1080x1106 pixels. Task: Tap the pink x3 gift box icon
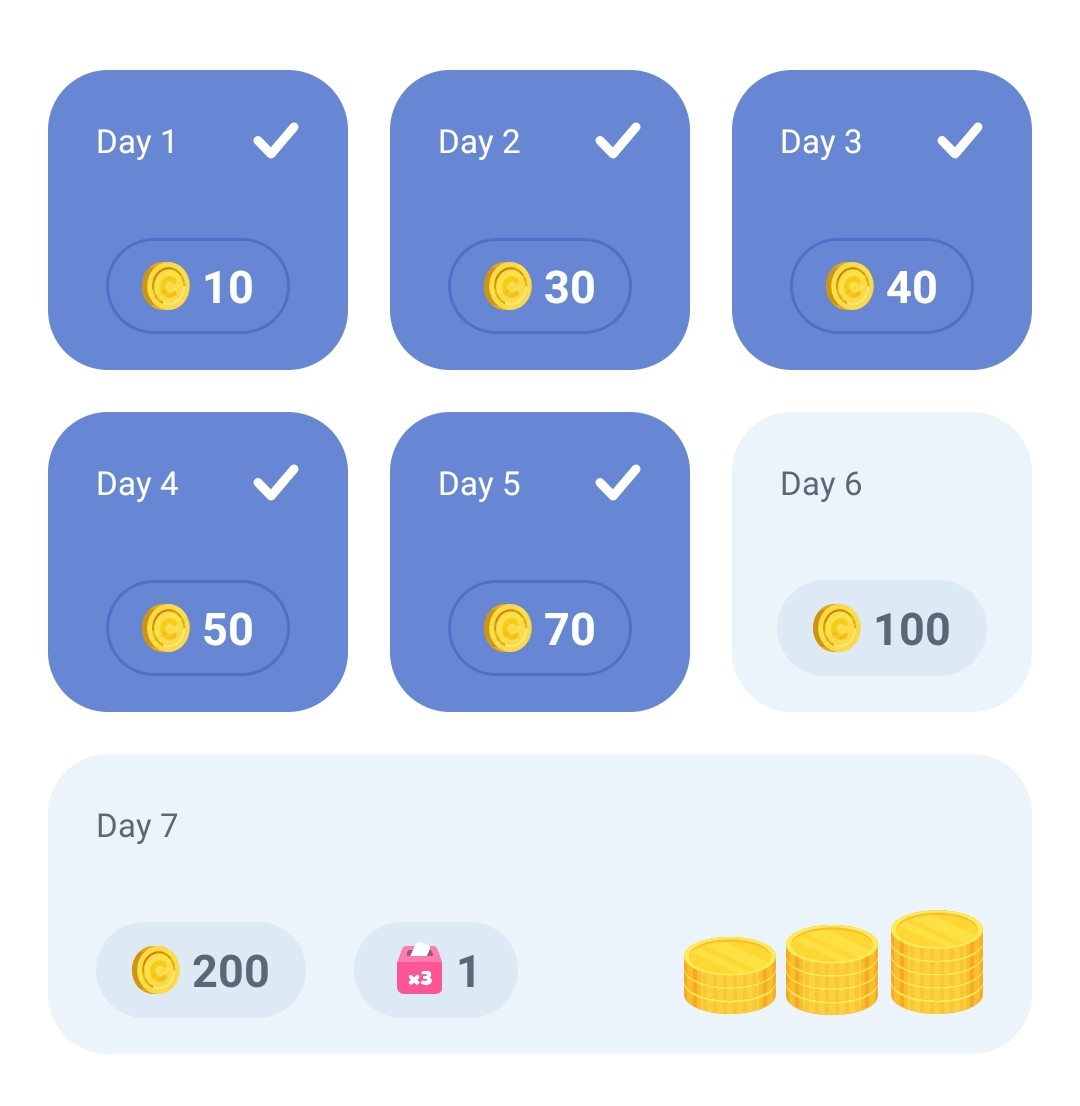click(419, 970)
